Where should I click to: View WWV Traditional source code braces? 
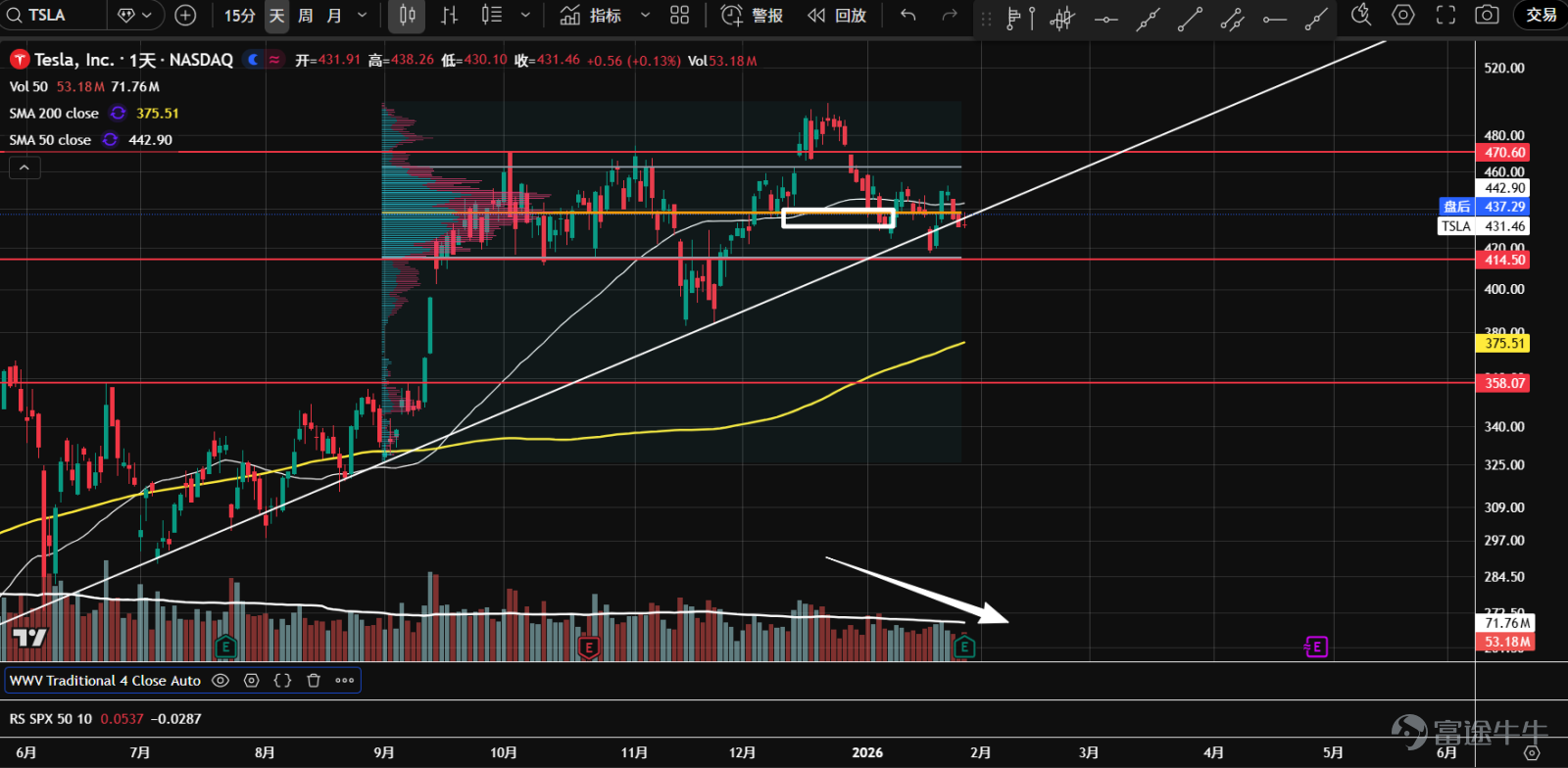click(282, 680)
